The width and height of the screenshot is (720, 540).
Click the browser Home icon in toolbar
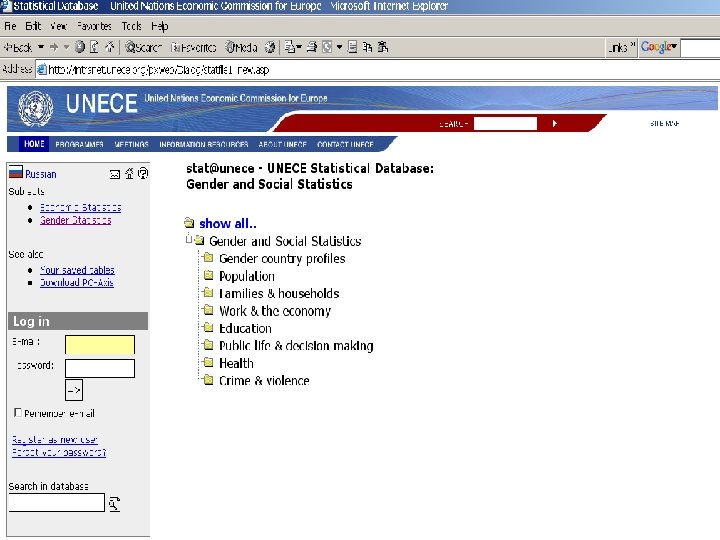(110, 47)
